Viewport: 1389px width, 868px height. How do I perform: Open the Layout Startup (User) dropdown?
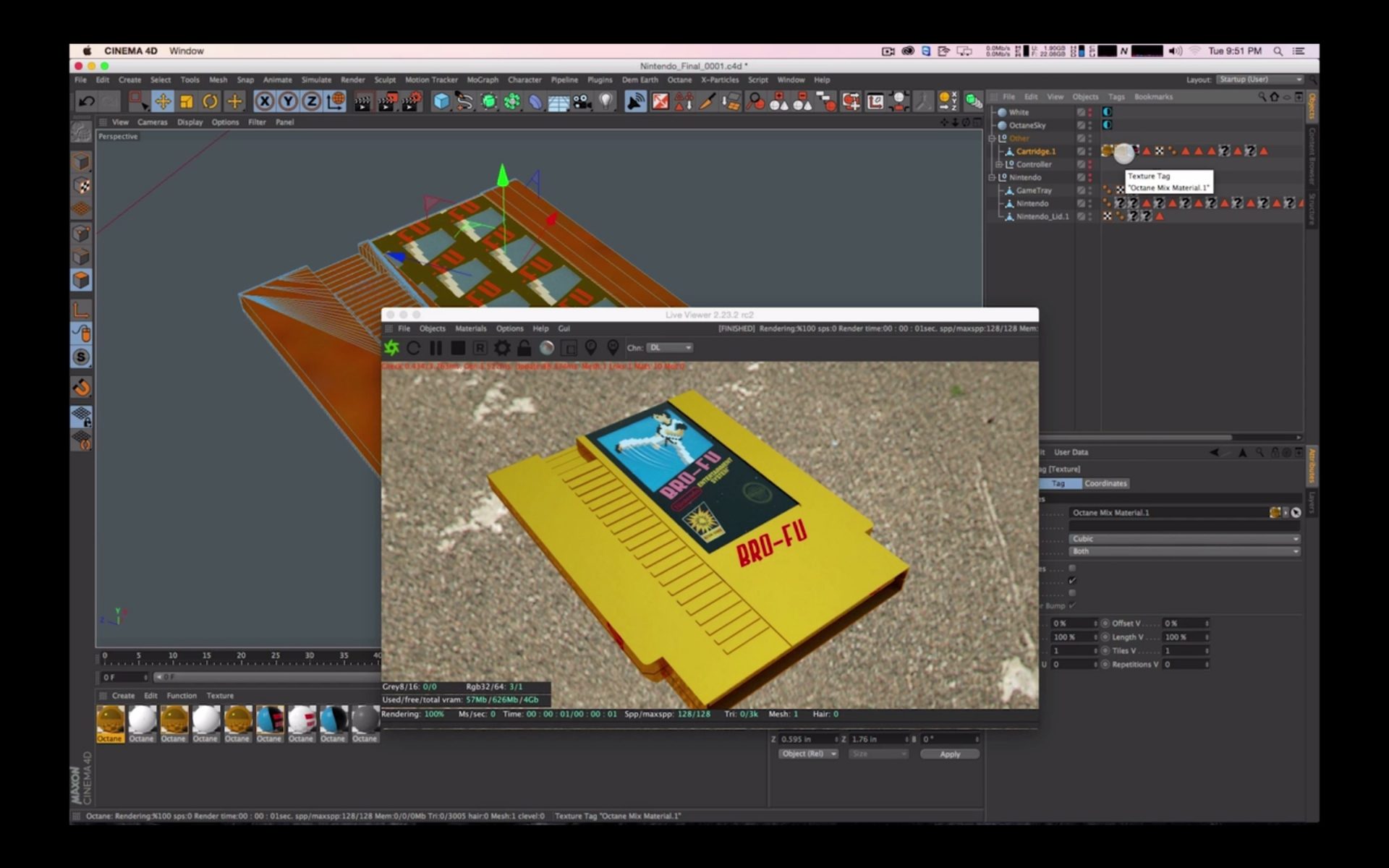click(x=1260, y=80)
